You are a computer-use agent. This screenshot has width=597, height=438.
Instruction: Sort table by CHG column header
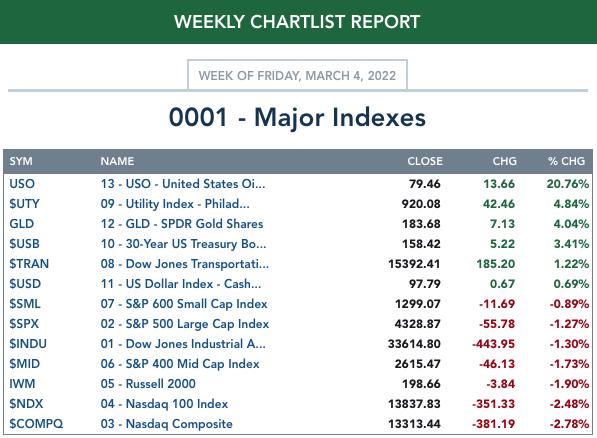[x=504, y=161]
